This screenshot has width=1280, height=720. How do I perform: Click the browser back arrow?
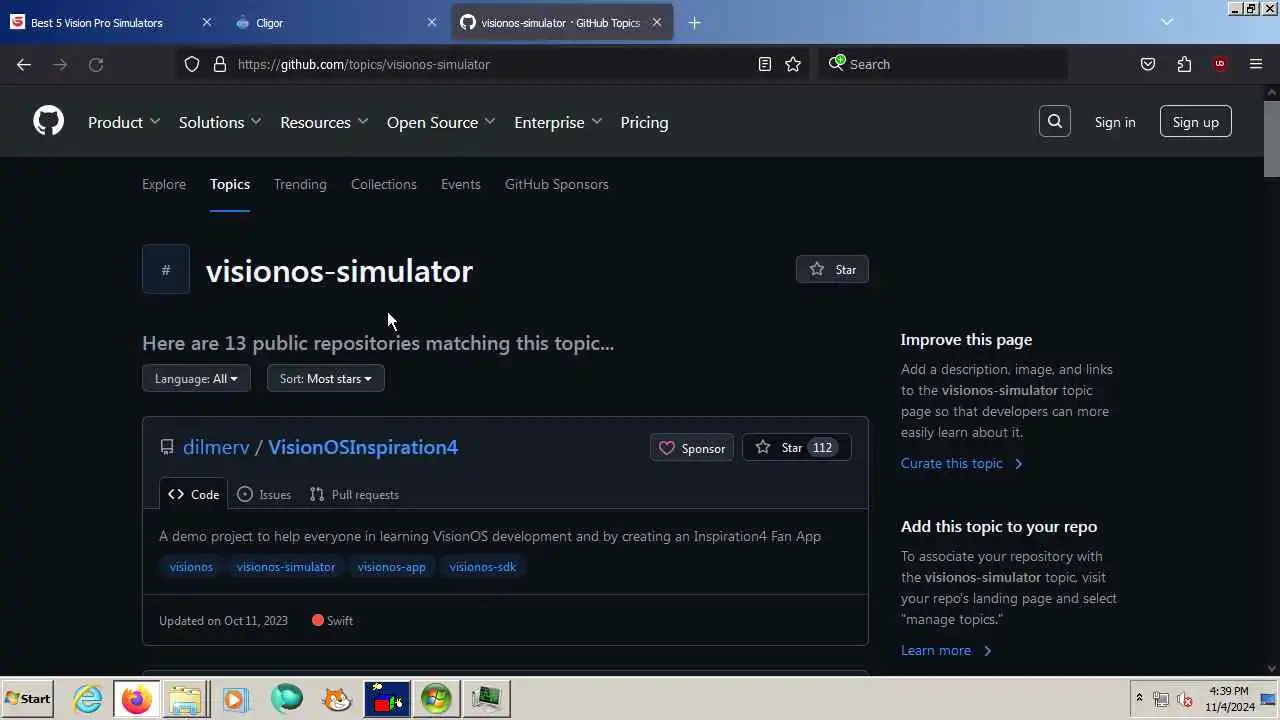(x=24, y=64)
